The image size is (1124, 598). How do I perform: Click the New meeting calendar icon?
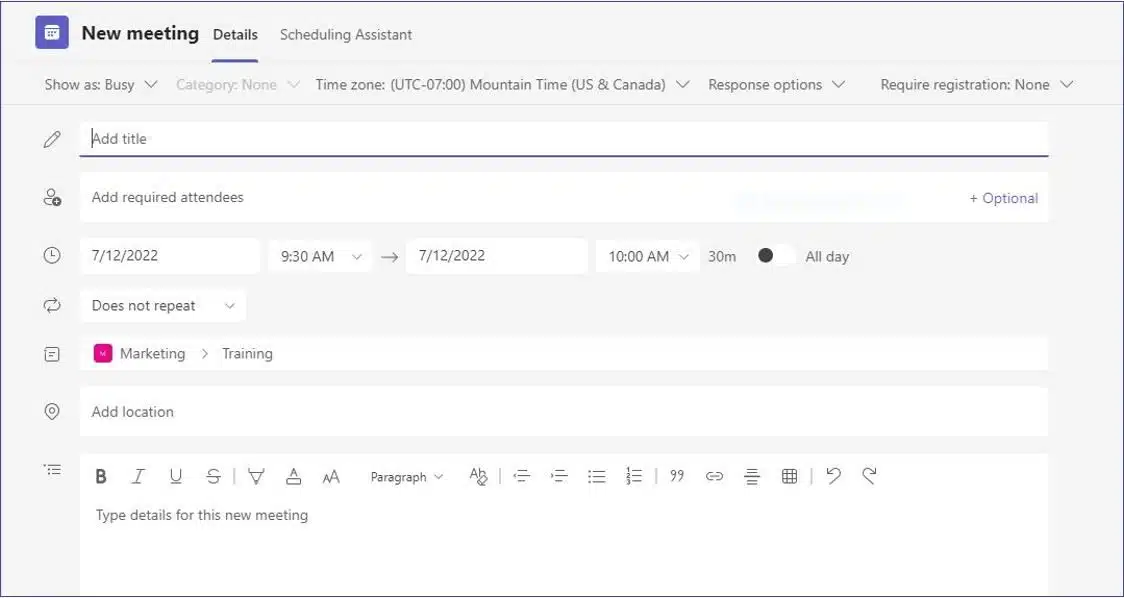pos(52,33)
